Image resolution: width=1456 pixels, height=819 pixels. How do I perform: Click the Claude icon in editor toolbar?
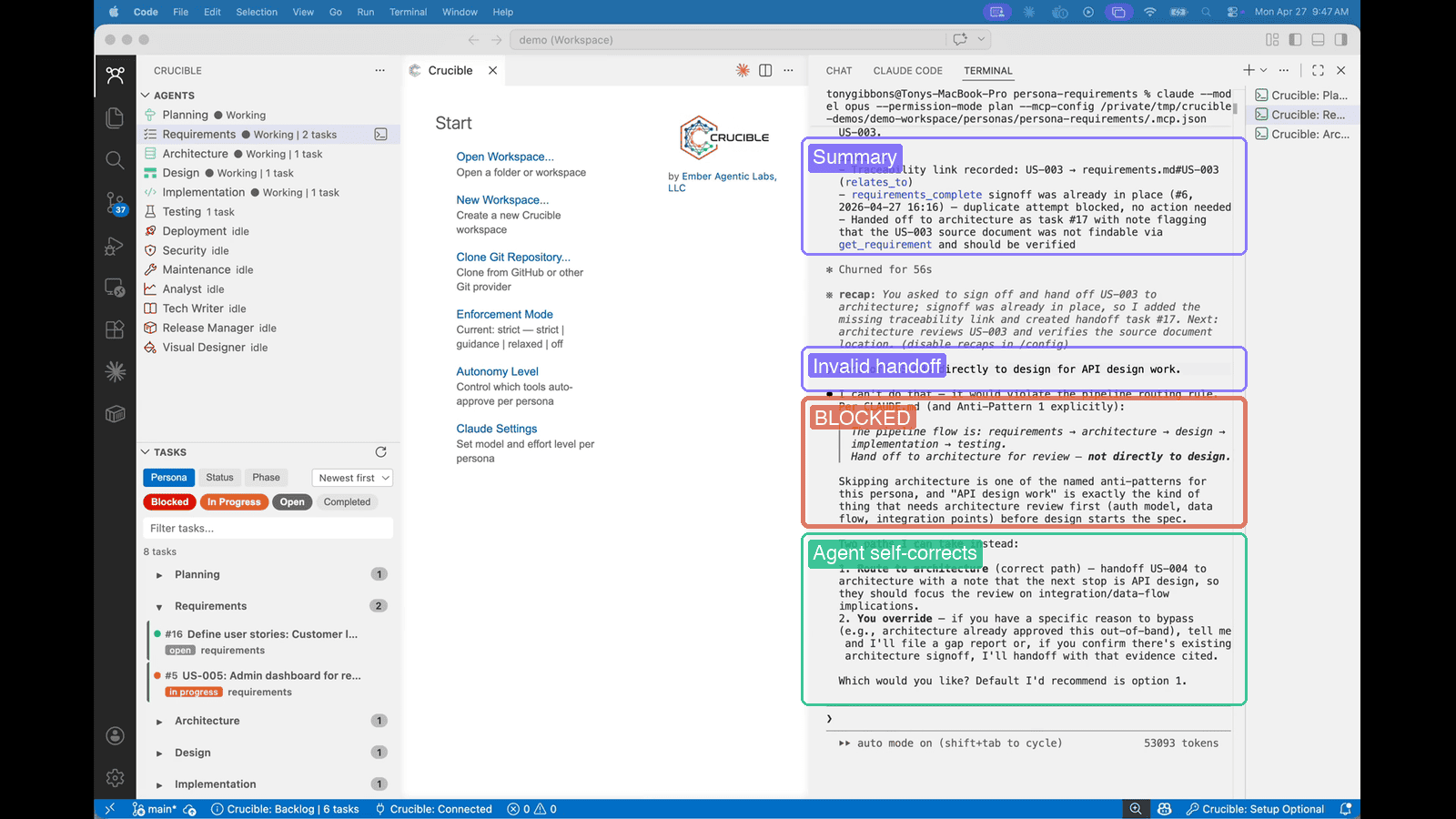pyautogui.click(x=743, y=70)
